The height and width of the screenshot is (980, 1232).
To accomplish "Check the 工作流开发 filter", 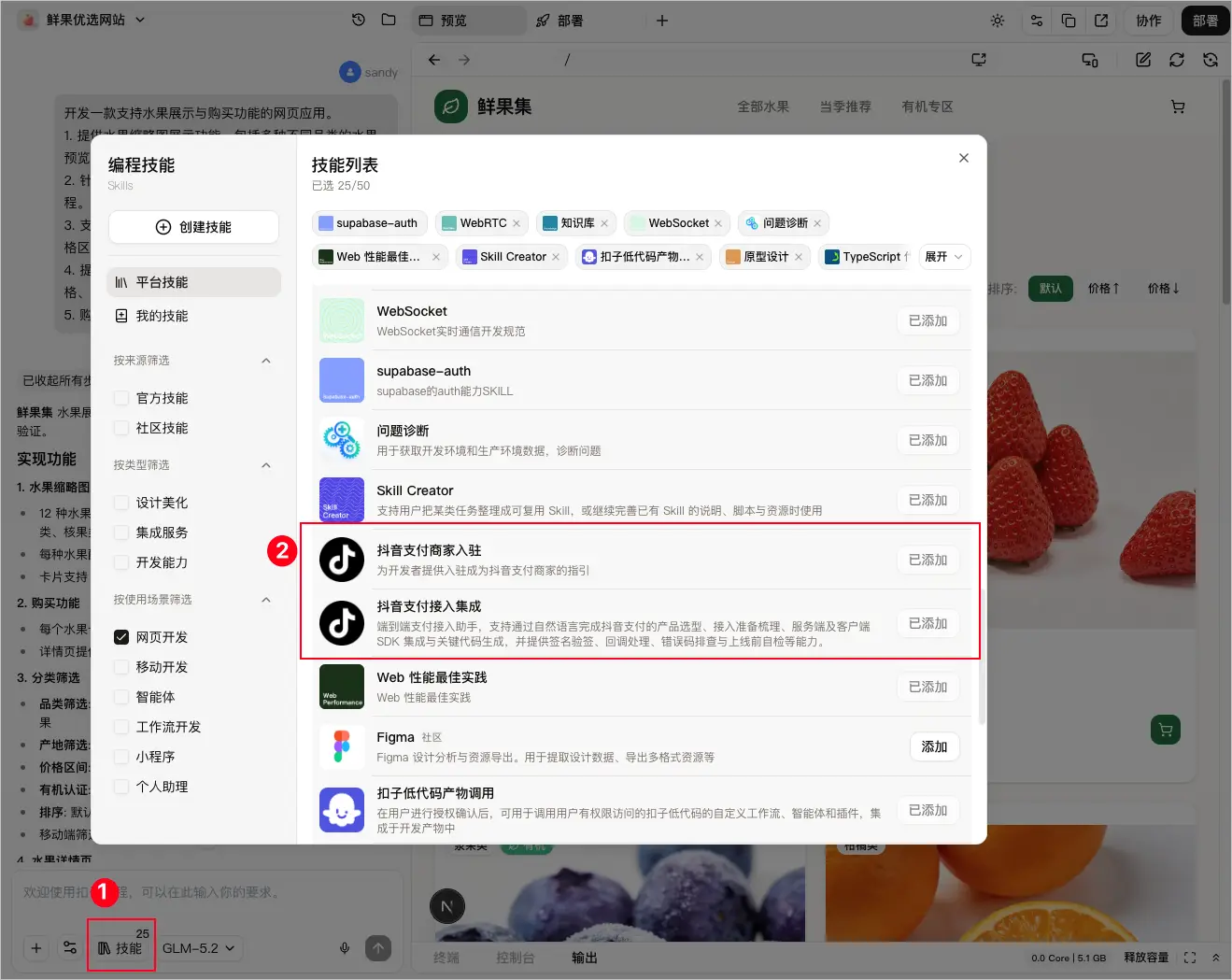I will coord(121,727).
